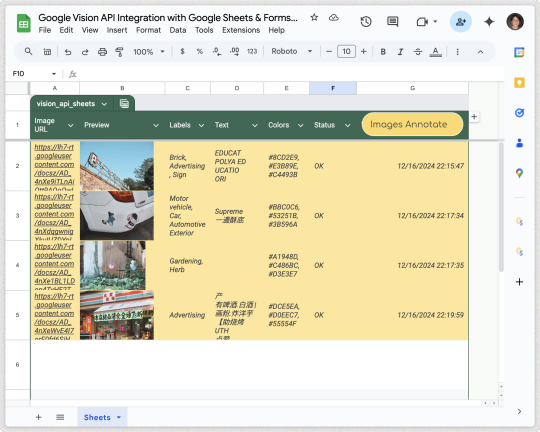The width and height of the screenshot is (540, 432).
Task: Open the Insert menu
Action: click(x=117, y=30)
